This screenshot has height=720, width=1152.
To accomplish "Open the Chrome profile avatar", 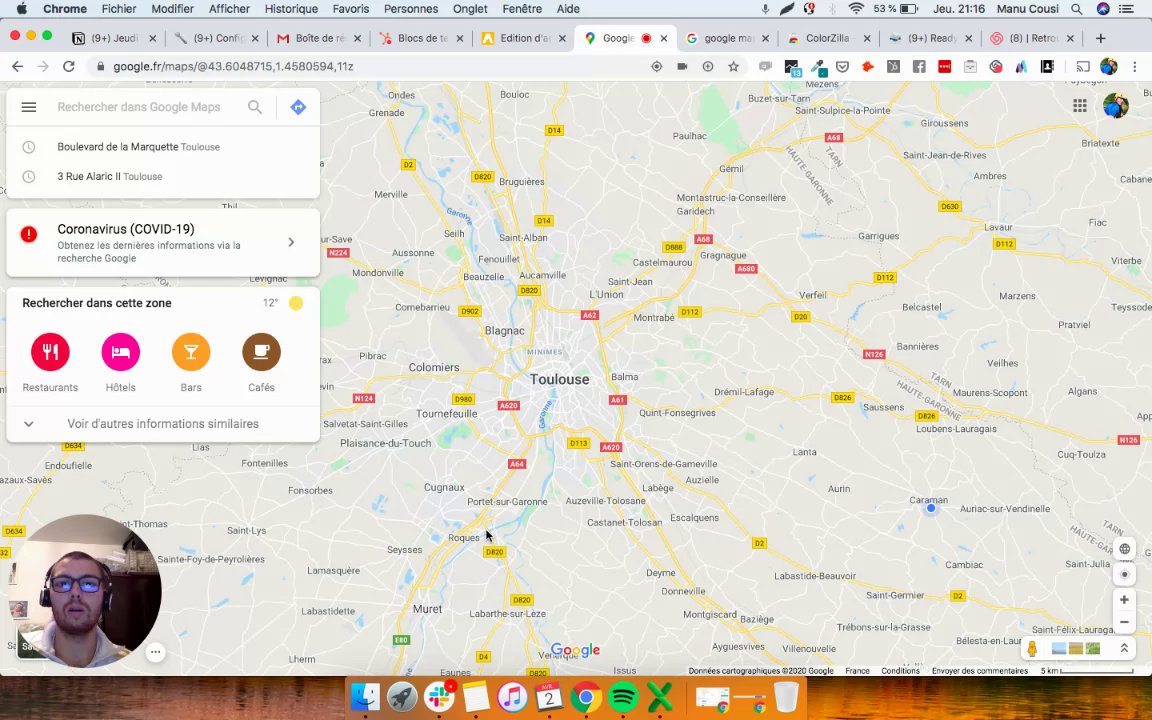I will click(1109, 66).
